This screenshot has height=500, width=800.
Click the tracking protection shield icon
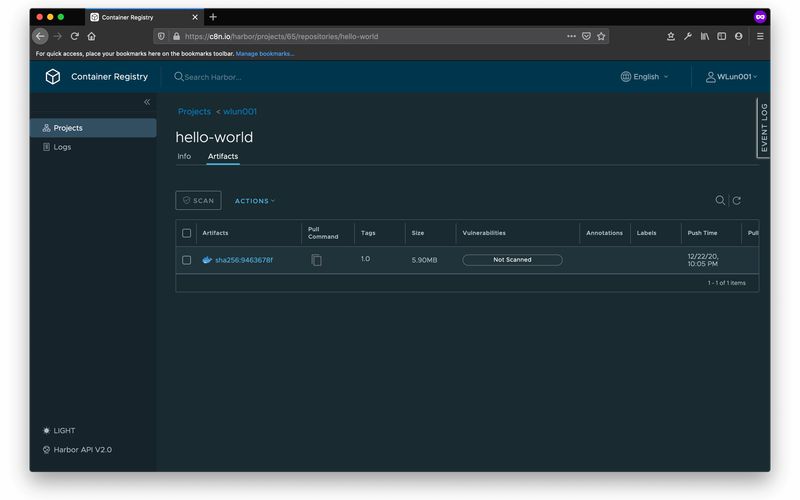tap(161, 36)
